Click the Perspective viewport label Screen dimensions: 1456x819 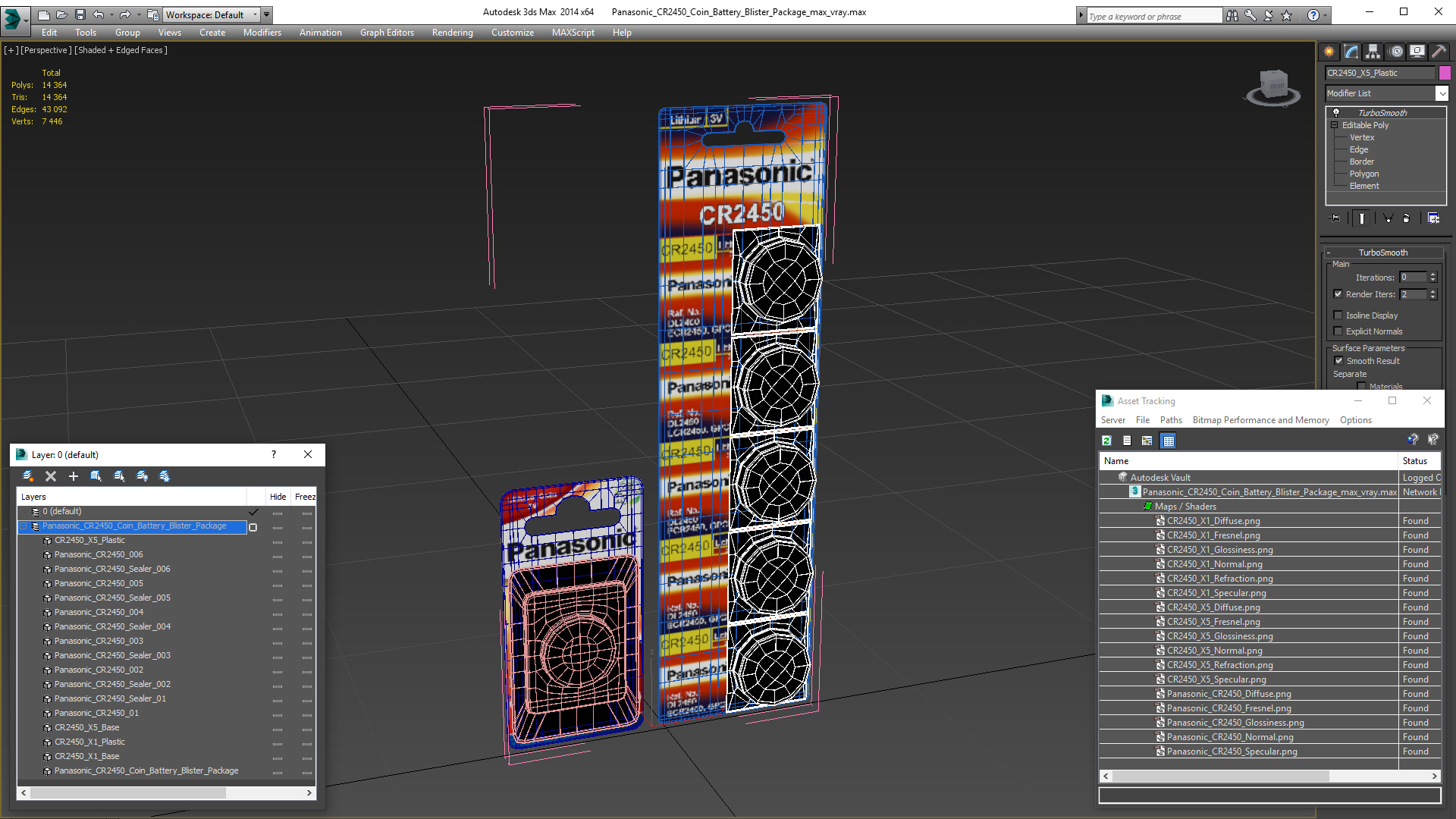click(x=46, y=50)
